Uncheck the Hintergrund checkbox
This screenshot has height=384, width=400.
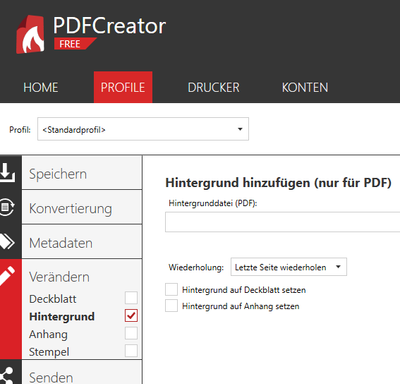[131, 315]
